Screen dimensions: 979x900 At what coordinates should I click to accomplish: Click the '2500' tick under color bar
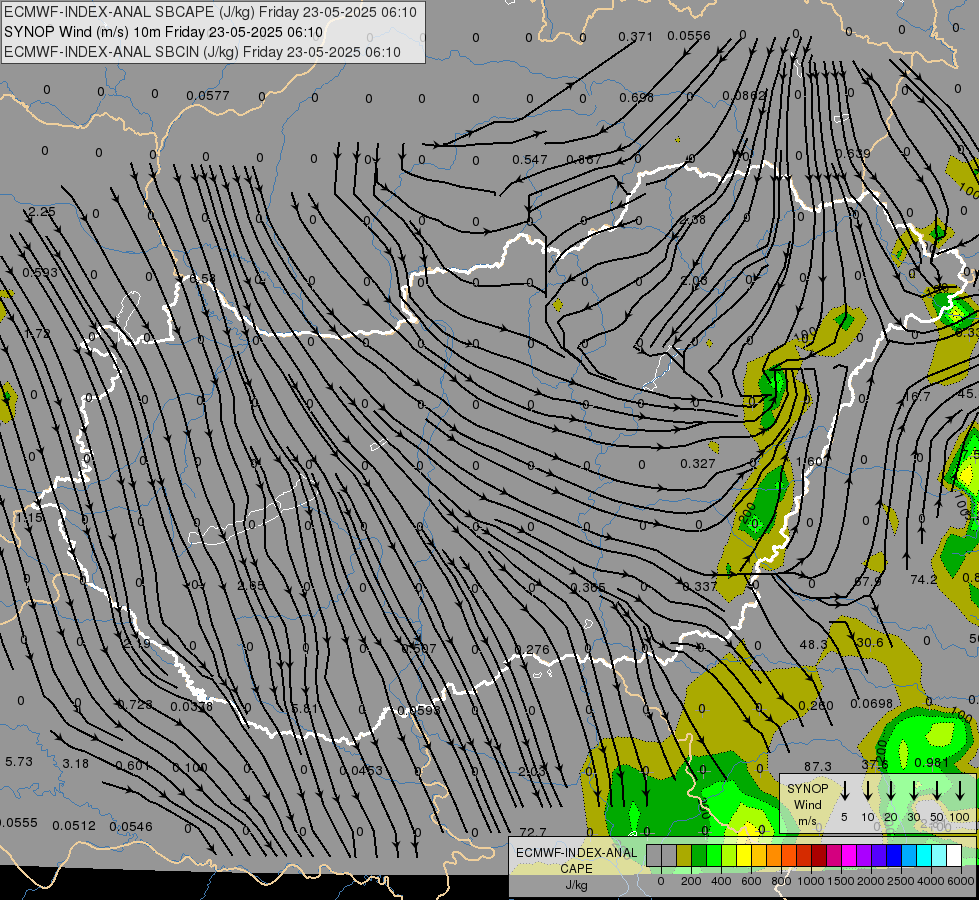(x=901, y=881)
